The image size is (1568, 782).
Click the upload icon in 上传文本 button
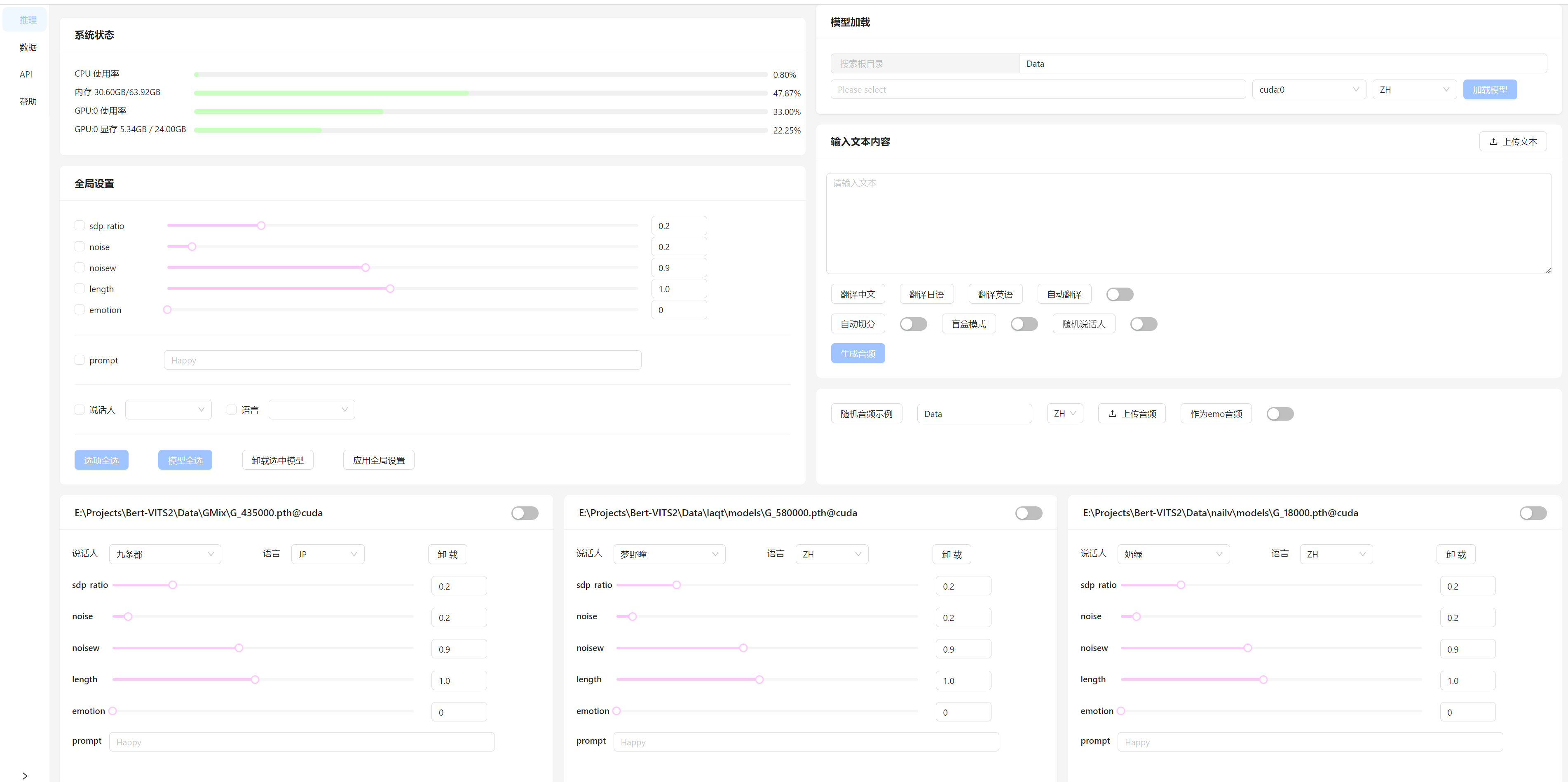(1493, 142)
